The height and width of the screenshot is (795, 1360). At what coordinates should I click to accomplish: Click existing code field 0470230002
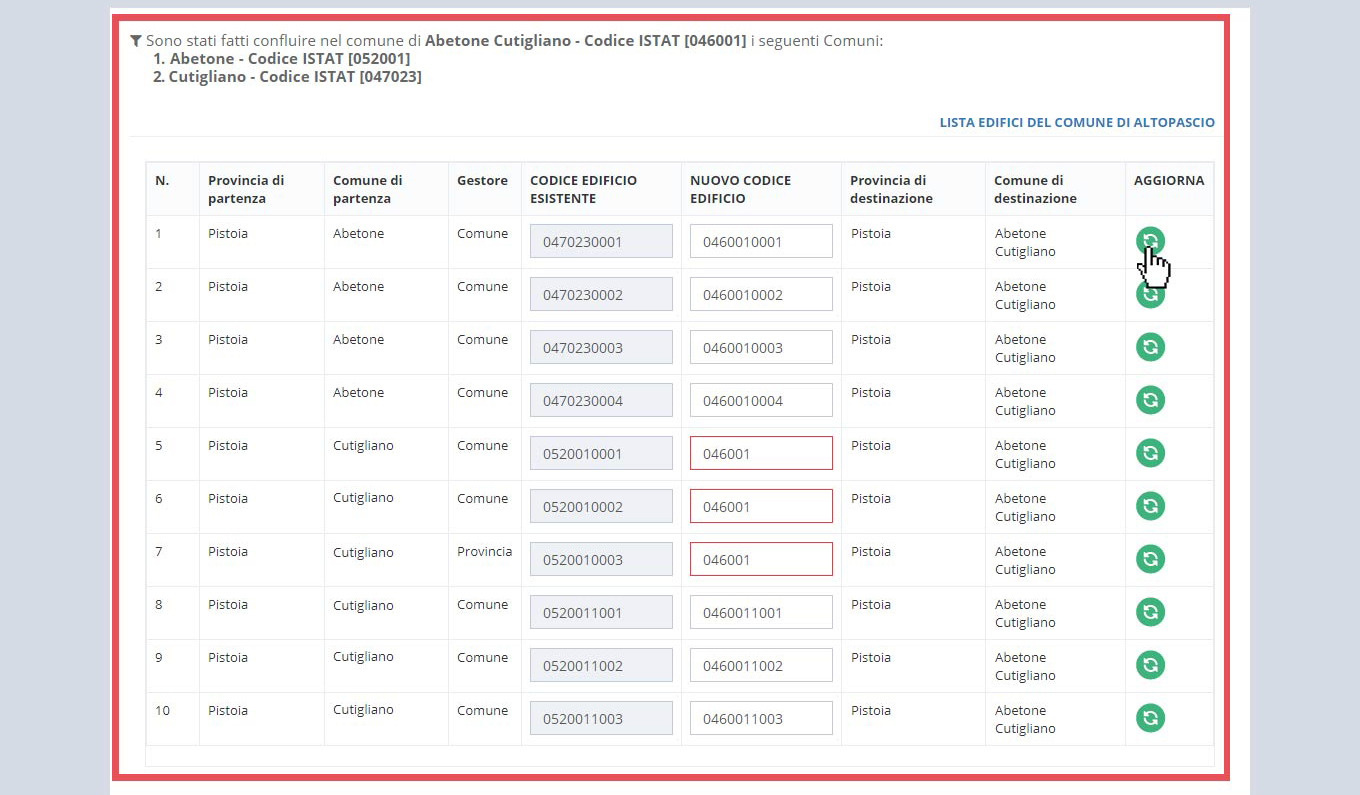point(601,294)
